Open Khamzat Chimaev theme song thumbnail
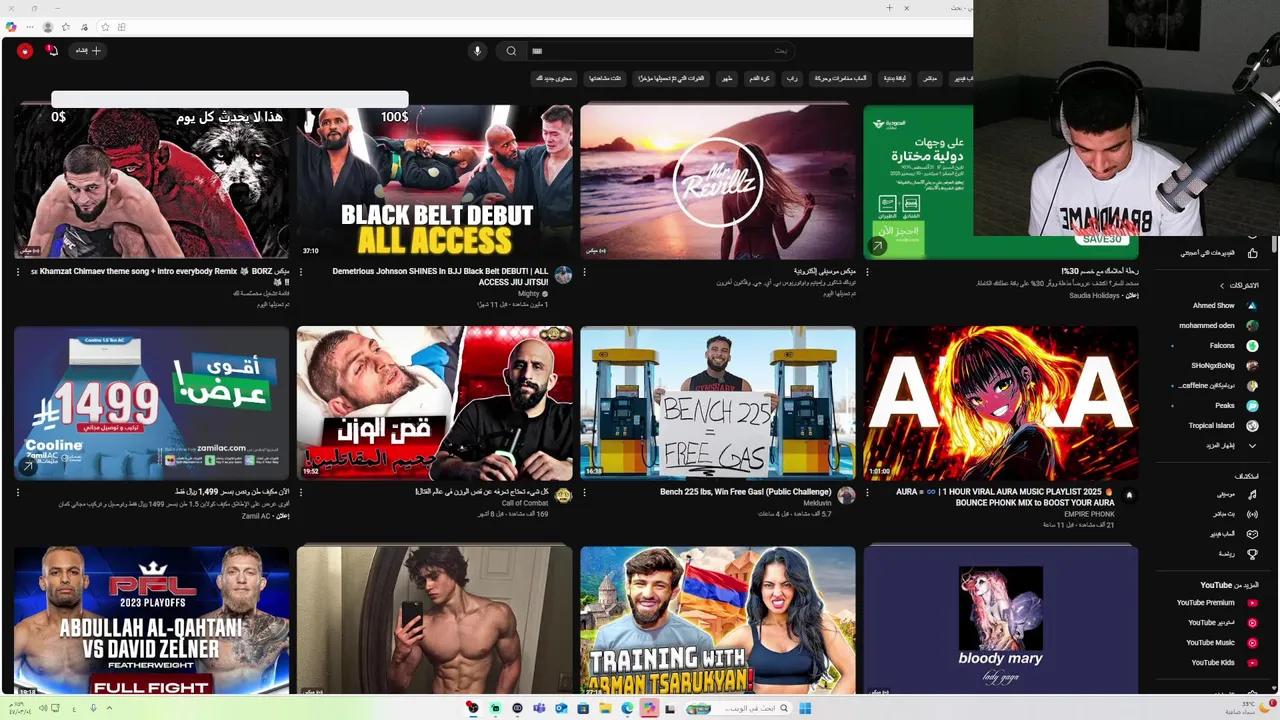 pyautogui.click(x=152, y=182)
